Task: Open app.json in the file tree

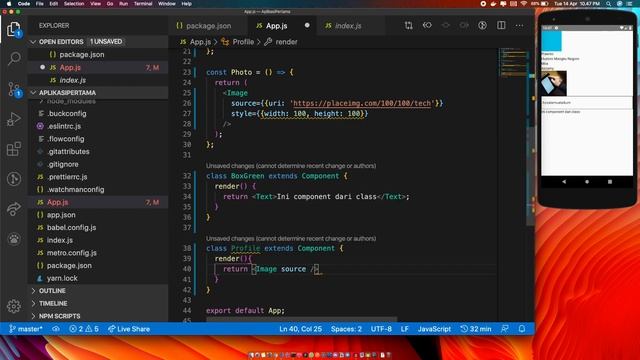Action: 98,215
